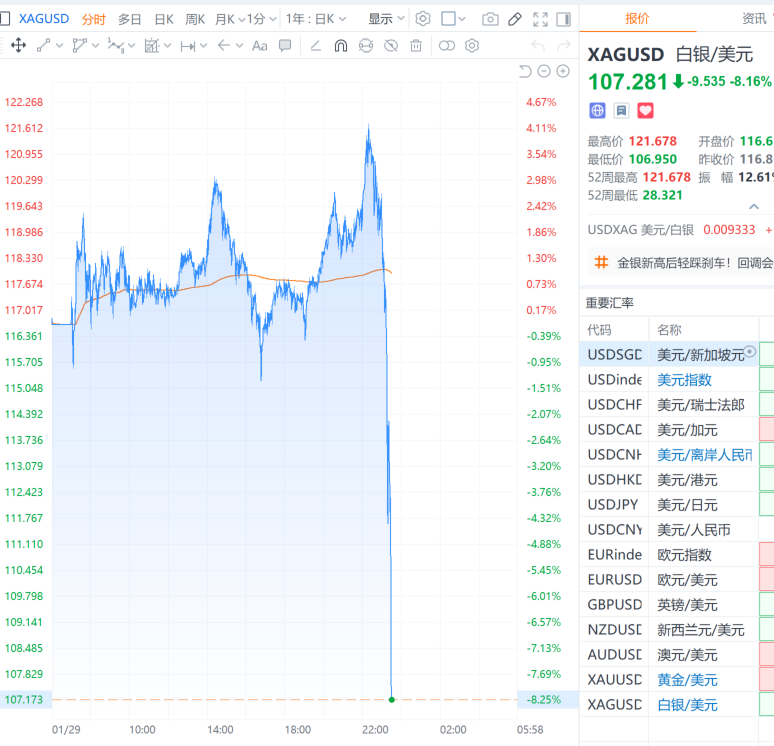Click the trash icon to delete drawings
Screen dimensions: 774x746
415,45
